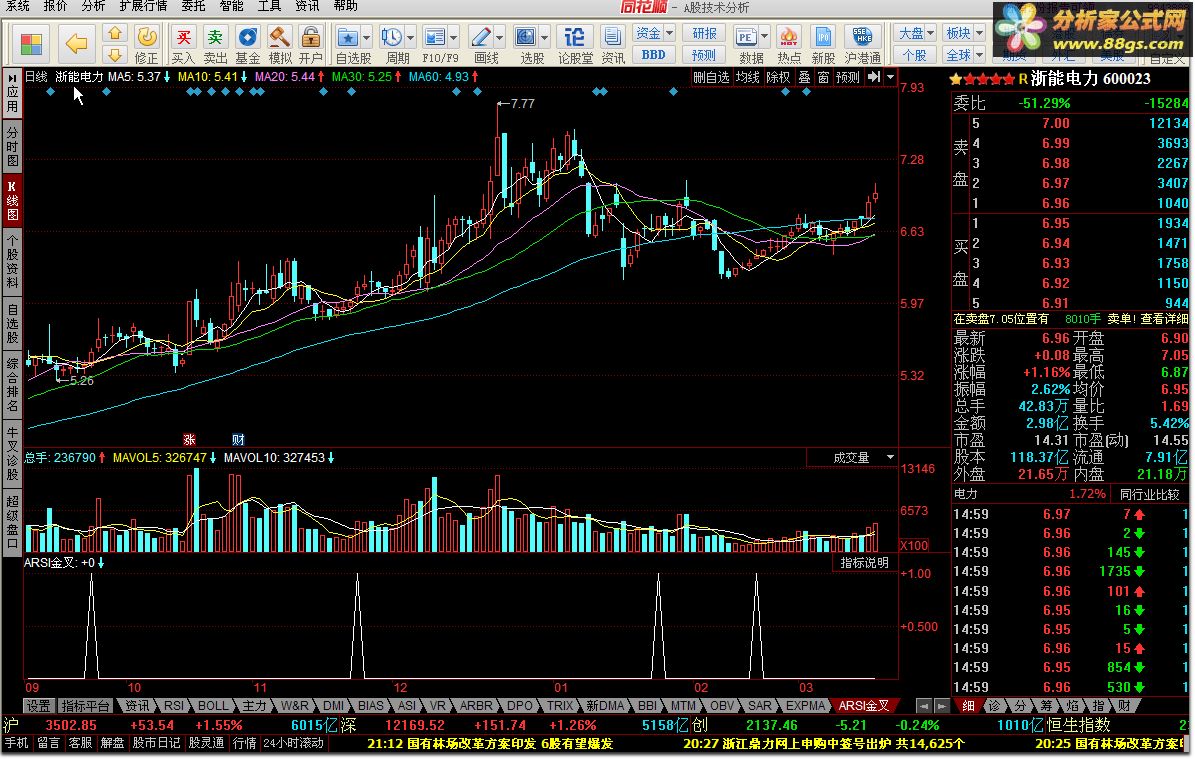Viewport: 1195px width, 759px height.
Task: Open the 资金 dropdown arrow
Action: 669,33
